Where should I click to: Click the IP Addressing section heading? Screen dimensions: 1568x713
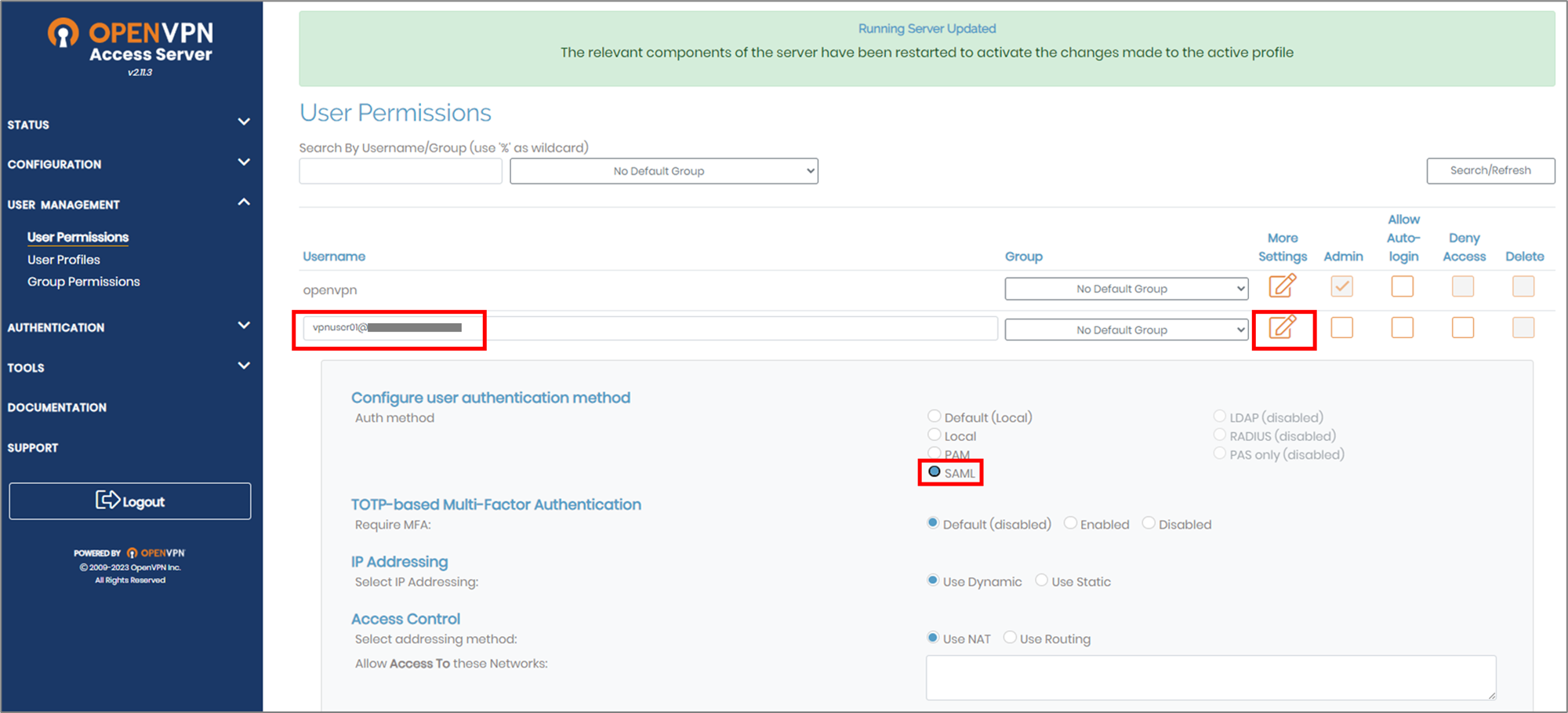tap(400, 562)
